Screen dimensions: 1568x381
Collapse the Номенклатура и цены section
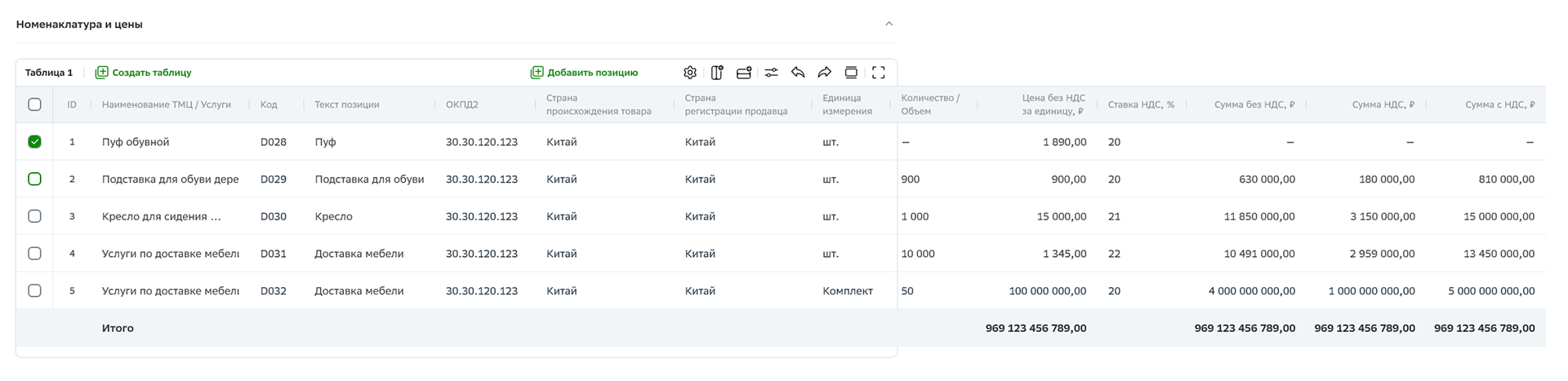click(x=889, y=24)
